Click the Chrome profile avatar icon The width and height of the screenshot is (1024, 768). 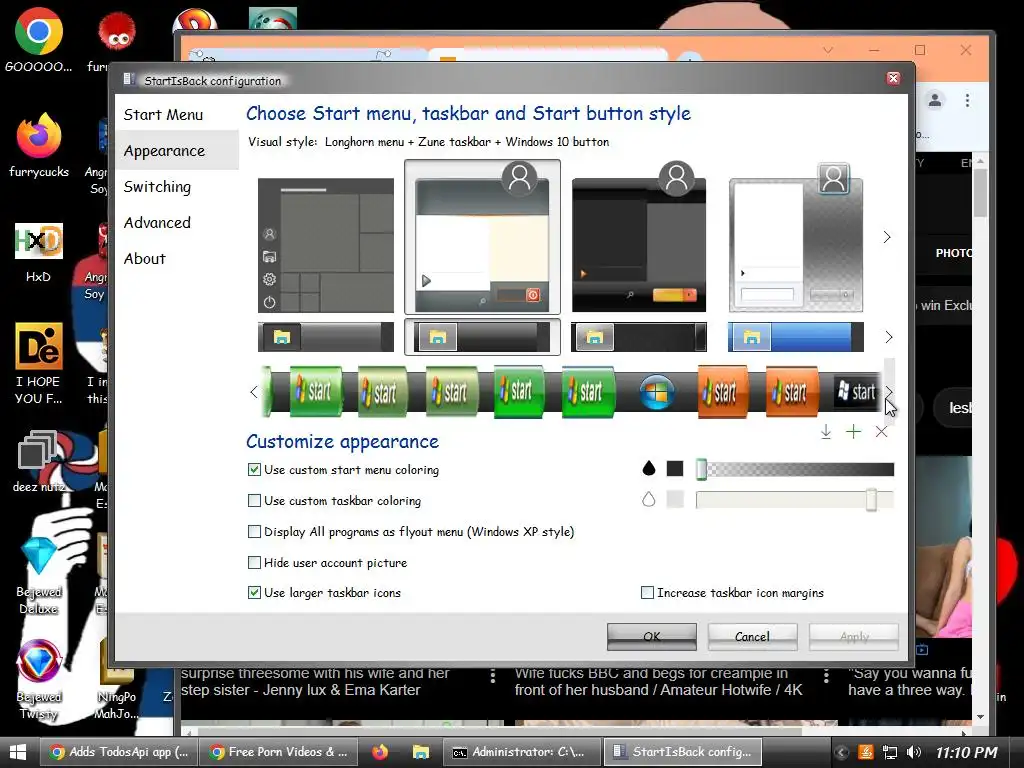click(x=935, y=100)
